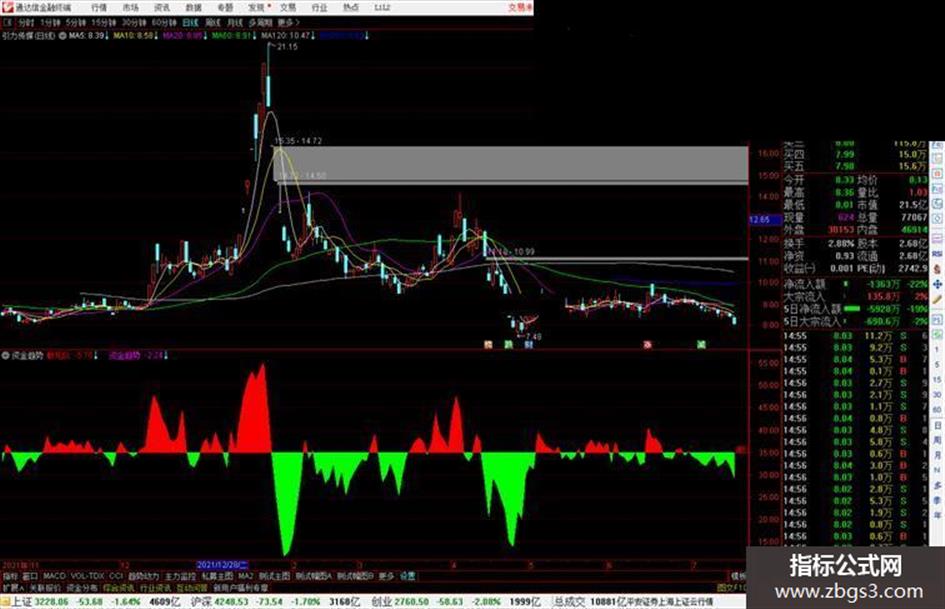Open the 市场 menu

[x=130, y=7]
